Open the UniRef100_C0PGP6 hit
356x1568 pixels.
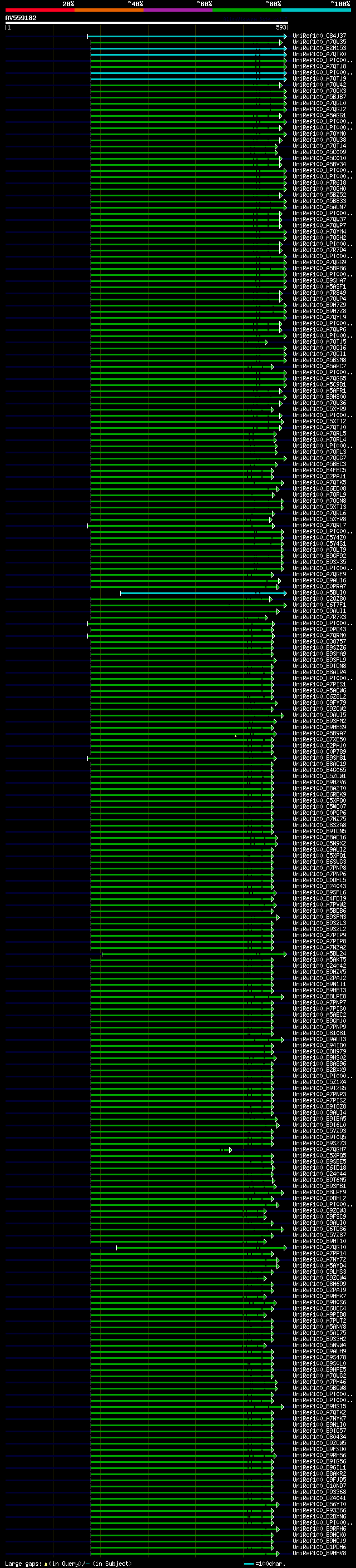point(319,813)
